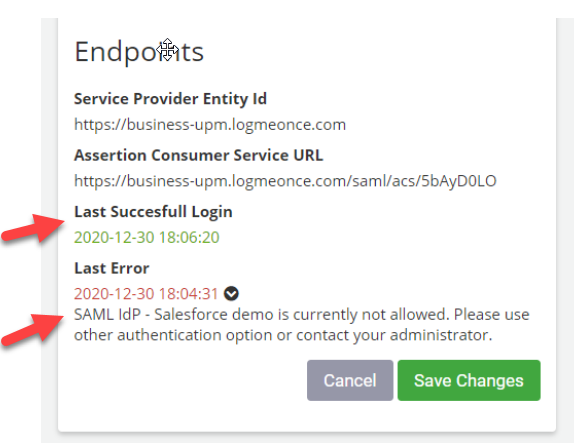Click the Last Succesfull Login label

[x=153, y=212]
